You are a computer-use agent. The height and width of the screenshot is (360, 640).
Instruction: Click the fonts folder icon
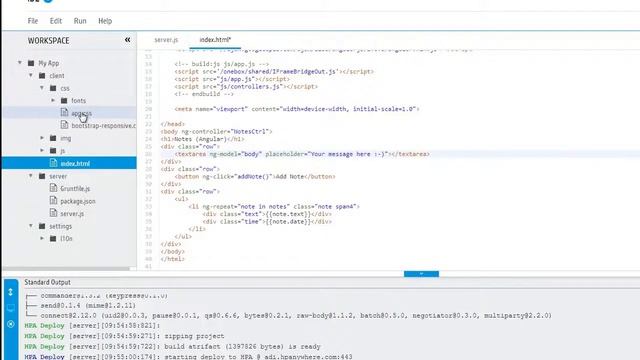coord(64,100)
